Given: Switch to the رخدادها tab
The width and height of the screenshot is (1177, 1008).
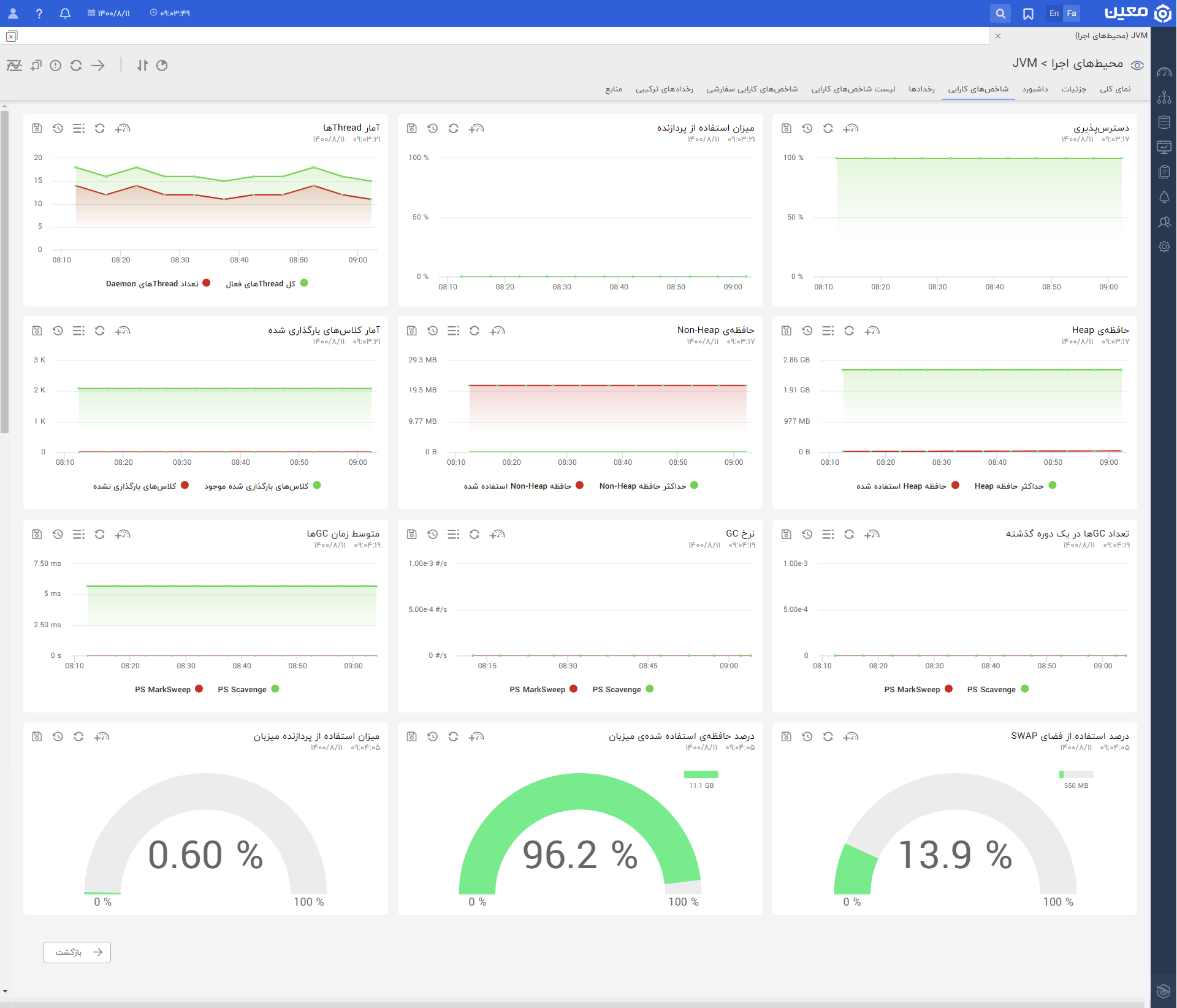Looking at the screenshot, I should tap(922, 89).
